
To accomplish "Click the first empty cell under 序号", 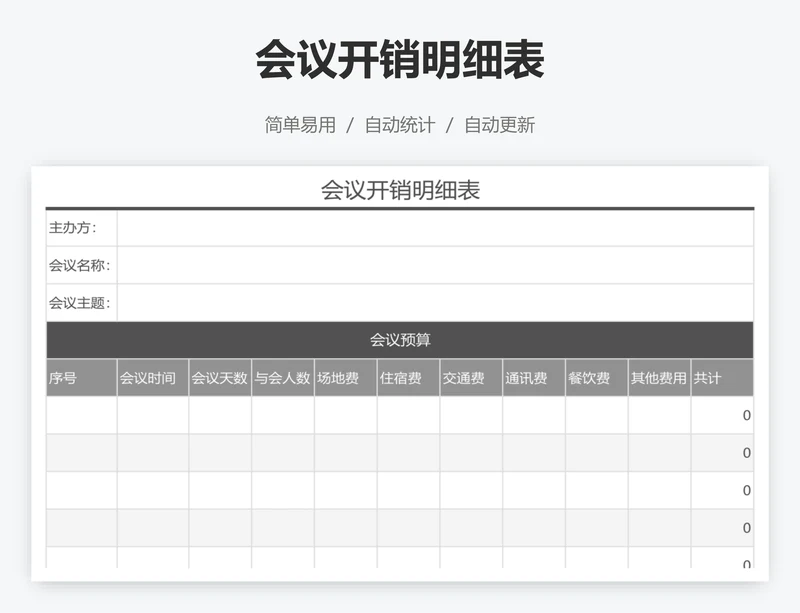I will pyautogui.click(x=81, y=416).
